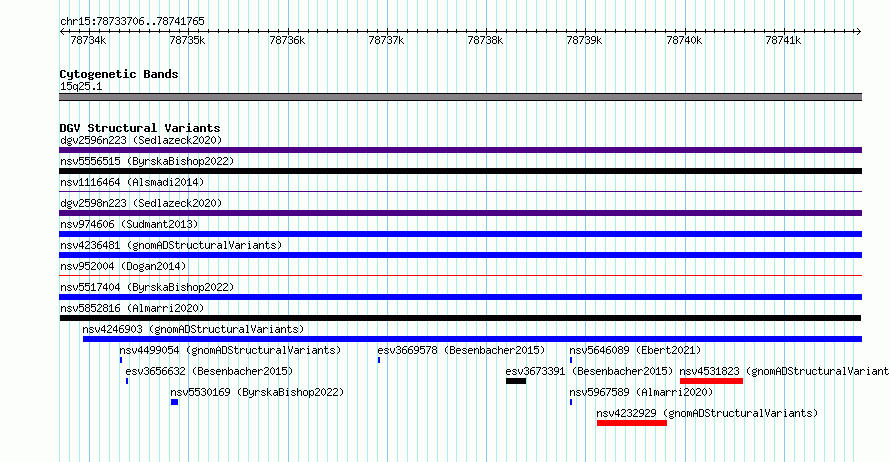Viewport: 890px width, 462px height.
Task: Open nsv5852816 (Almarri2020) variant label
Action: (132, 308)
